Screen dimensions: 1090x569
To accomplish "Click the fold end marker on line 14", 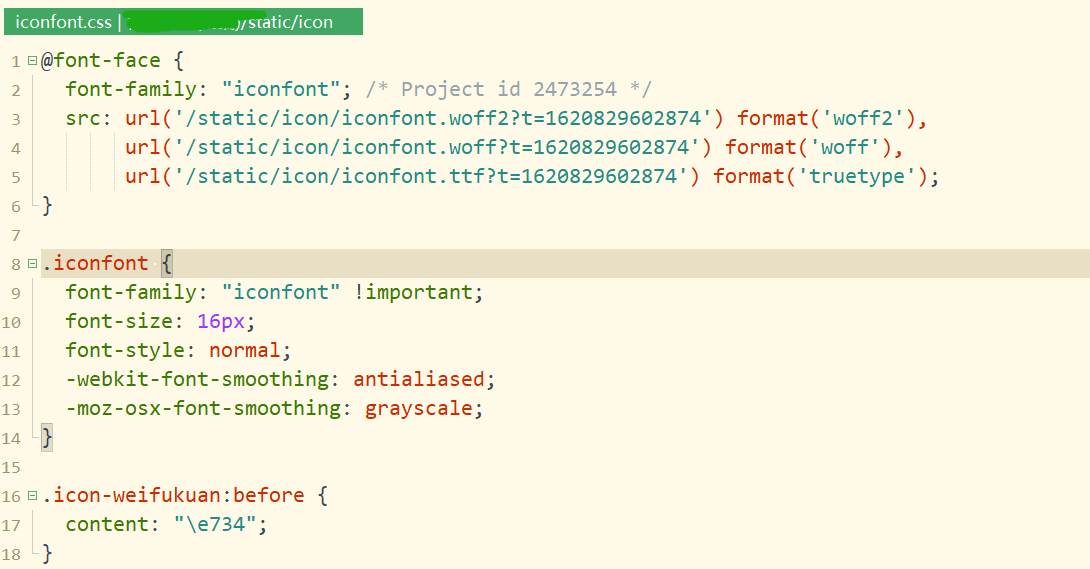I will pyautogui.click(x=36, y=438).
